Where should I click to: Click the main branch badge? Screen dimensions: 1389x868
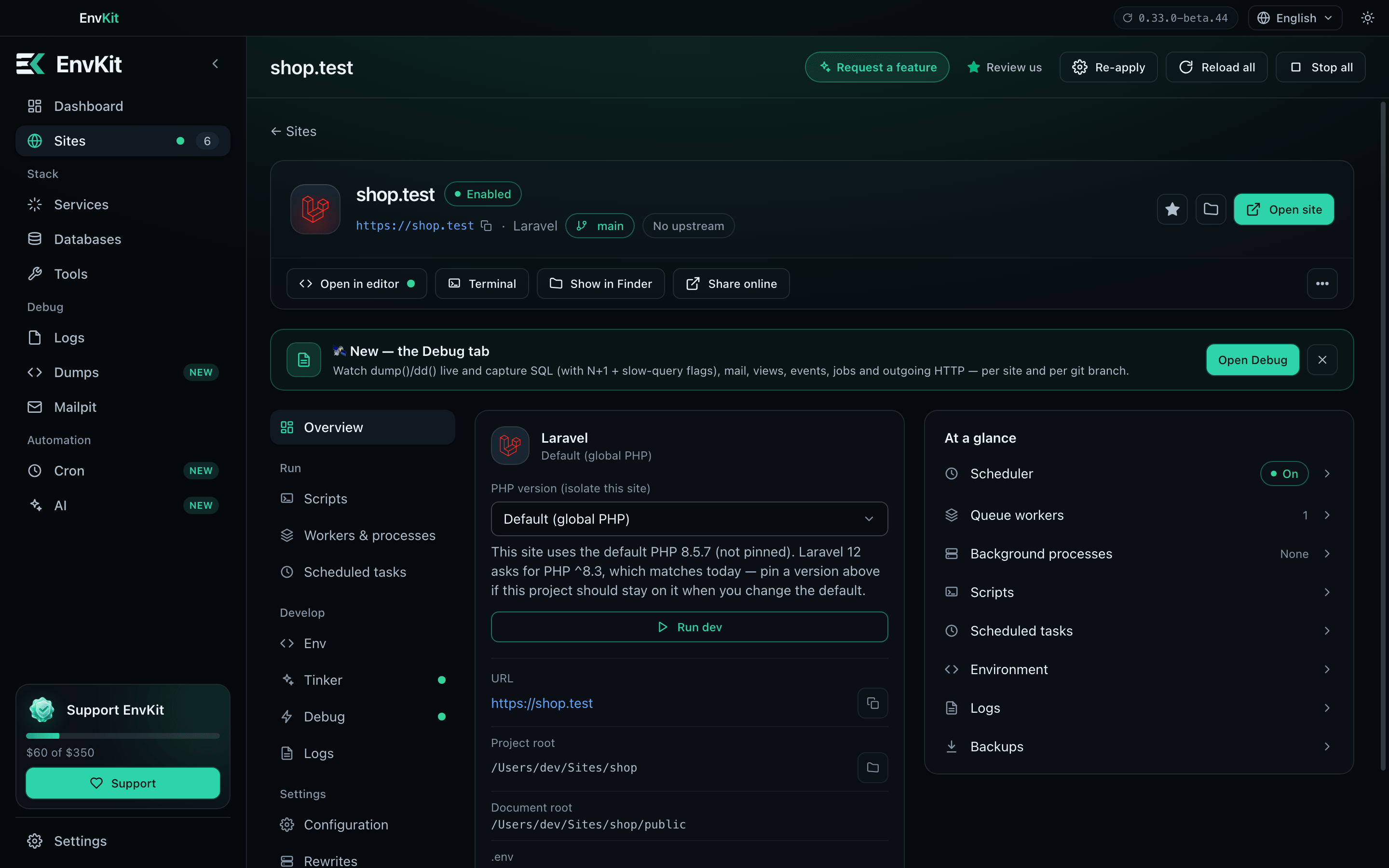pos(600,226)
